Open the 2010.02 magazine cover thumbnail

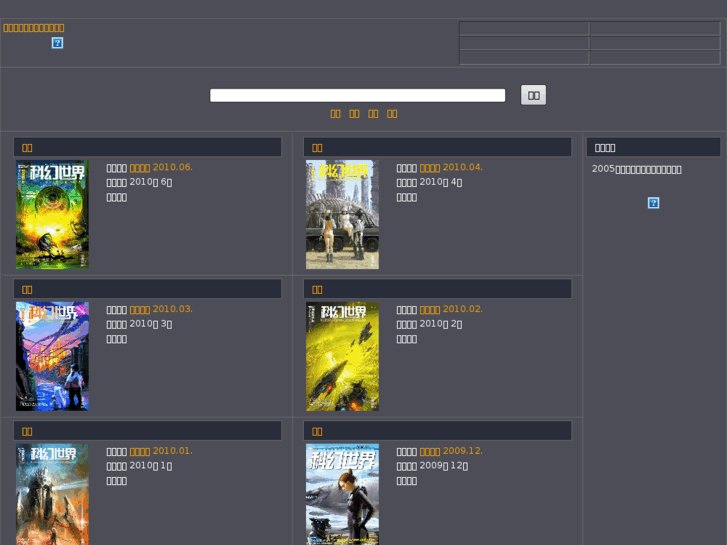[342, 356]
